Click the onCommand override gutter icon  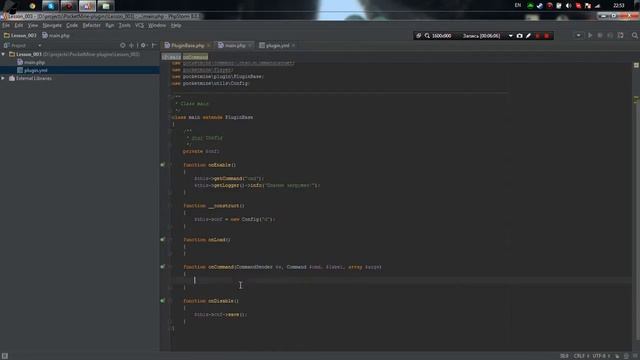pyautogui.click(x=162, y=267)
